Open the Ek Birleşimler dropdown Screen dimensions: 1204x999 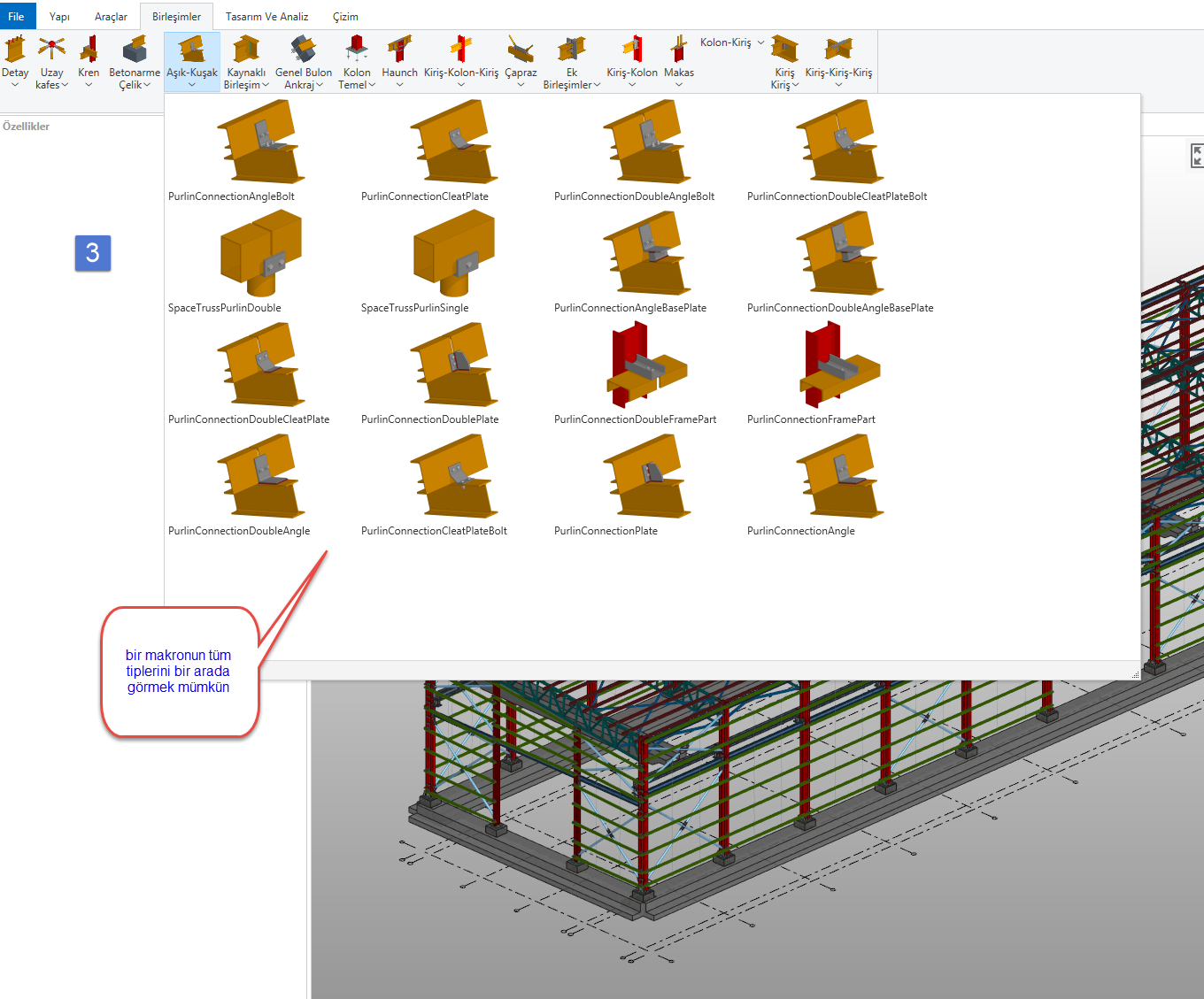(571, 60)
